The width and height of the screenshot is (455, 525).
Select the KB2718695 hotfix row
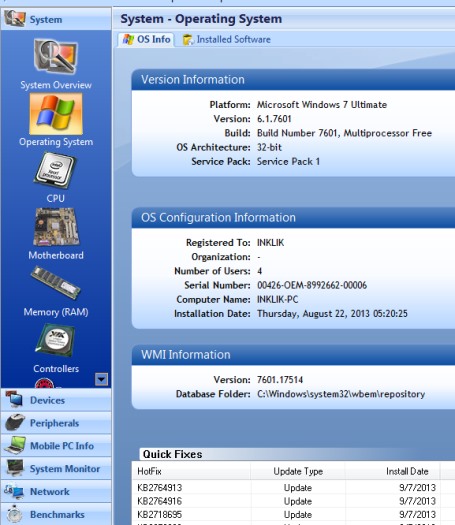pyautogui.click(x=293, y=514)
